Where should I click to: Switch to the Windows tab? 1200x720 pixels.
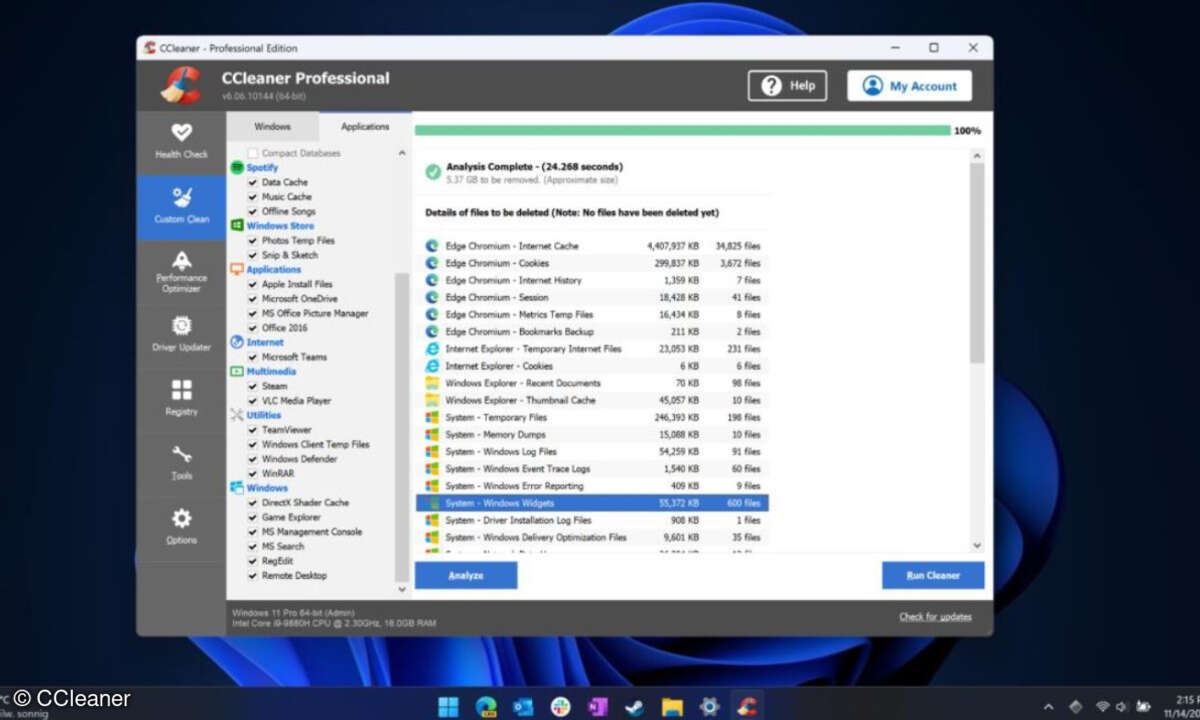coord(272,127)
